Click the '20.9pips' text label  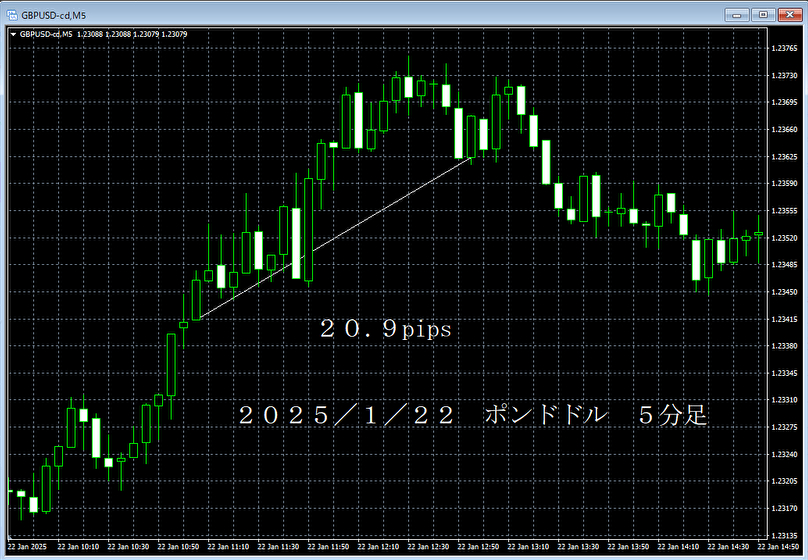(x=385, y=329)
